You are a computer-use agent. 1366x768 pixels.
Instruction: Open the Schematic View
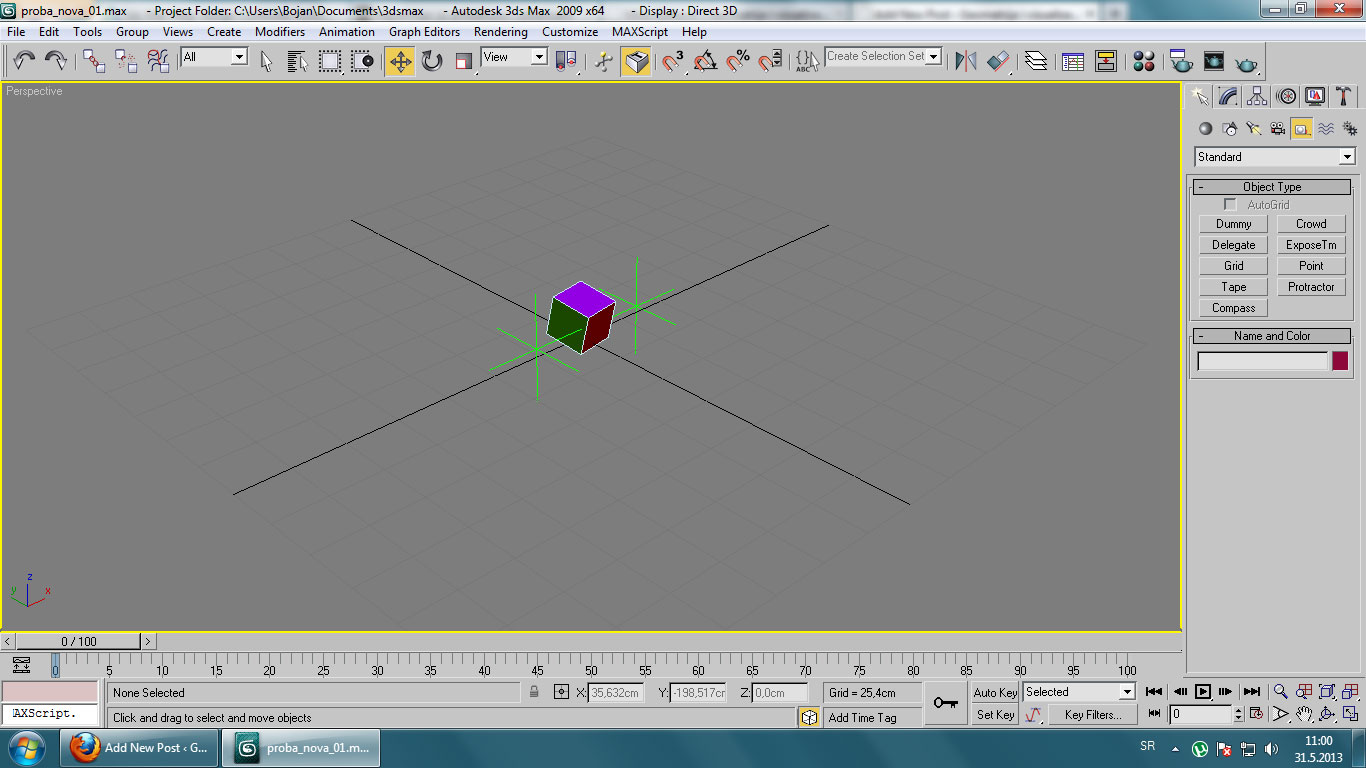[1105, 61]
